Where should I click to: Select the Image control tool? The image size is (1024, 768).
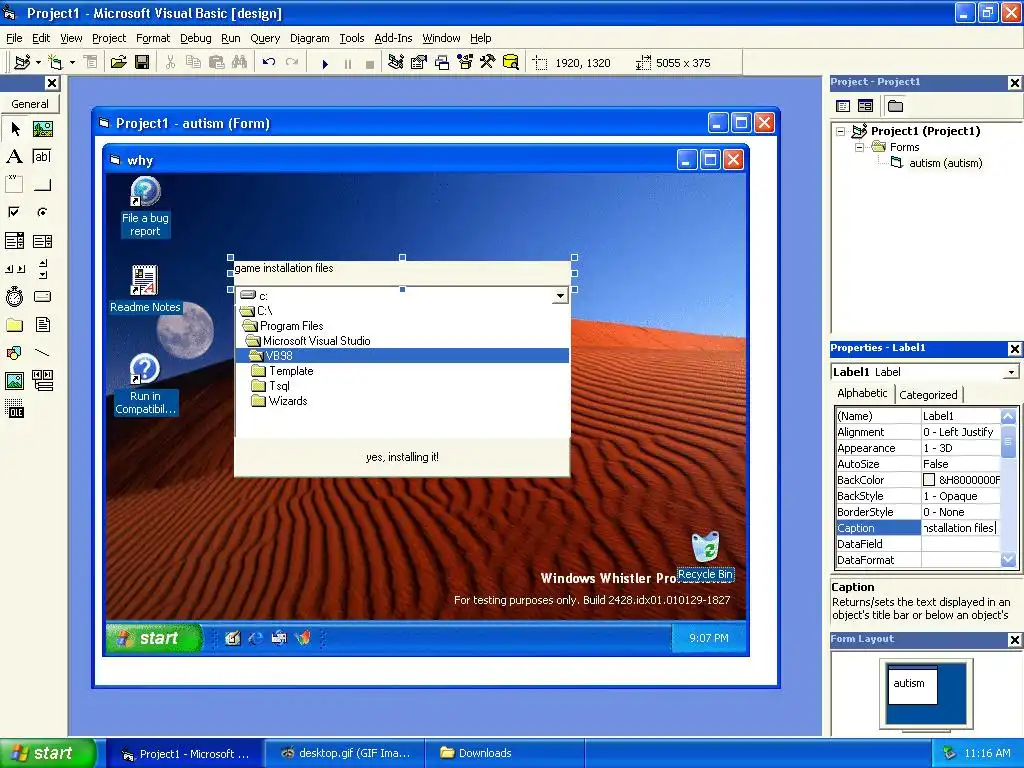point(14,380)
